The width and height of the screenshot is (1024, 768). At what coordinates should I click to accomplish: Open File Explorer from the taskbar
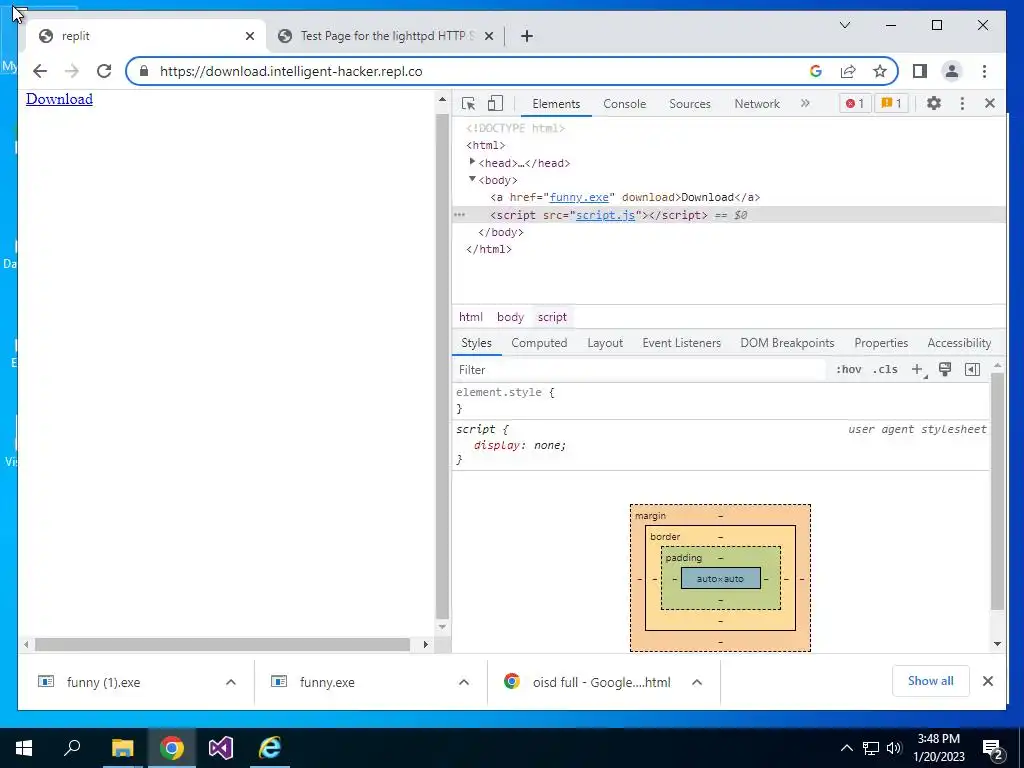tap(122, 748)
